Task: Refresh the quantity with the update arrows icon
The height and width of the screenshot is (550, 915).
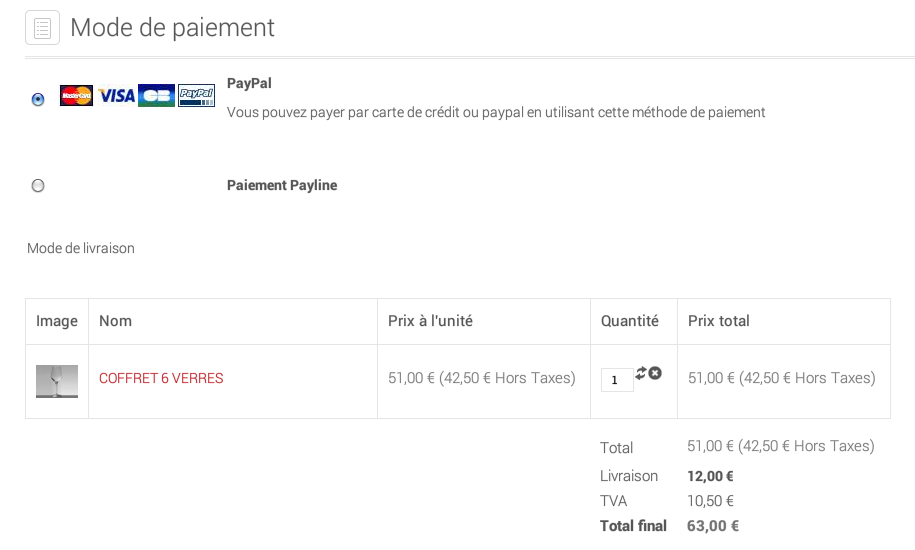Action: coord(641,373)
